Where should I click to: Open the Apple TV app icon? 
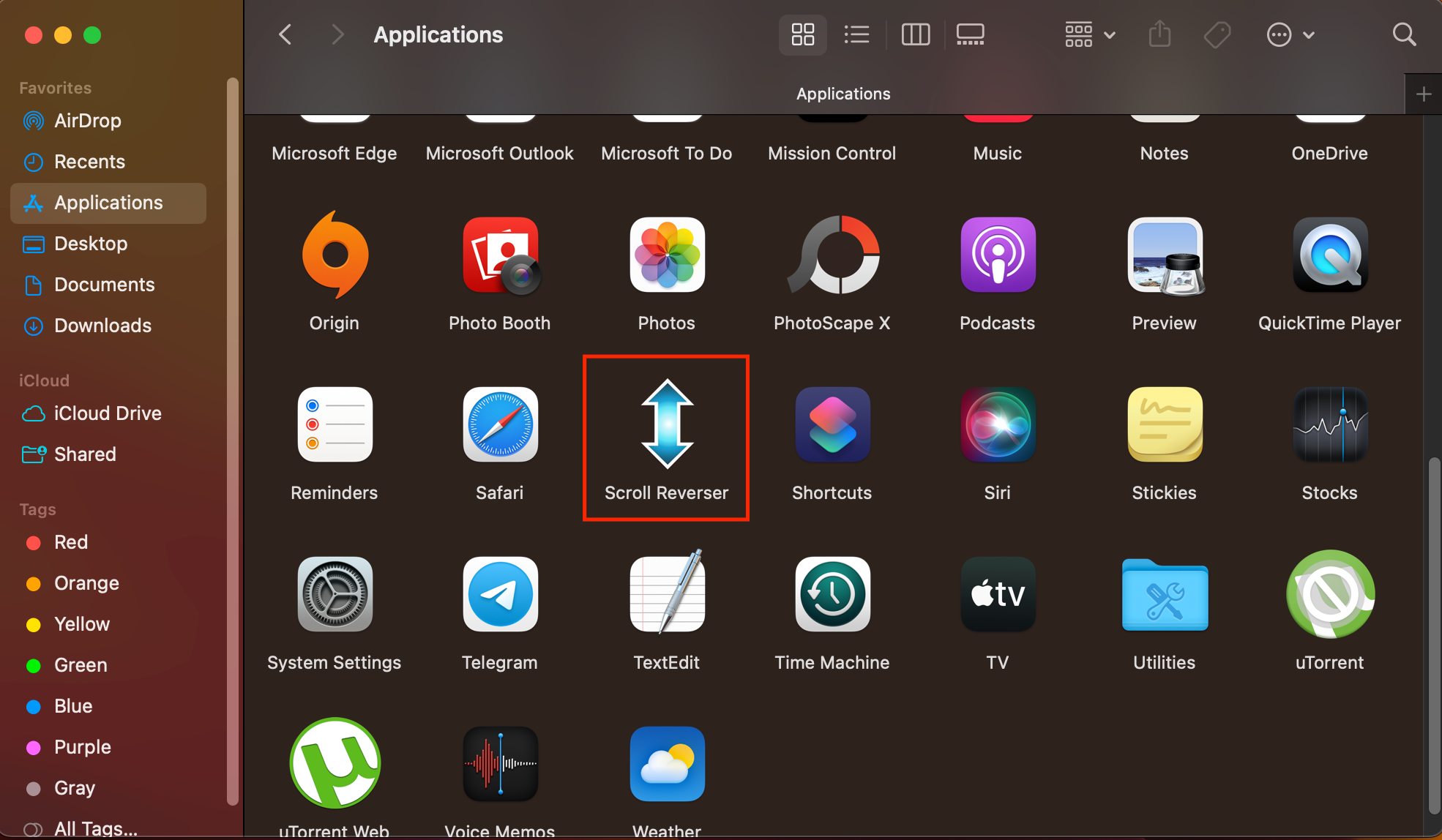click(998, 594)
